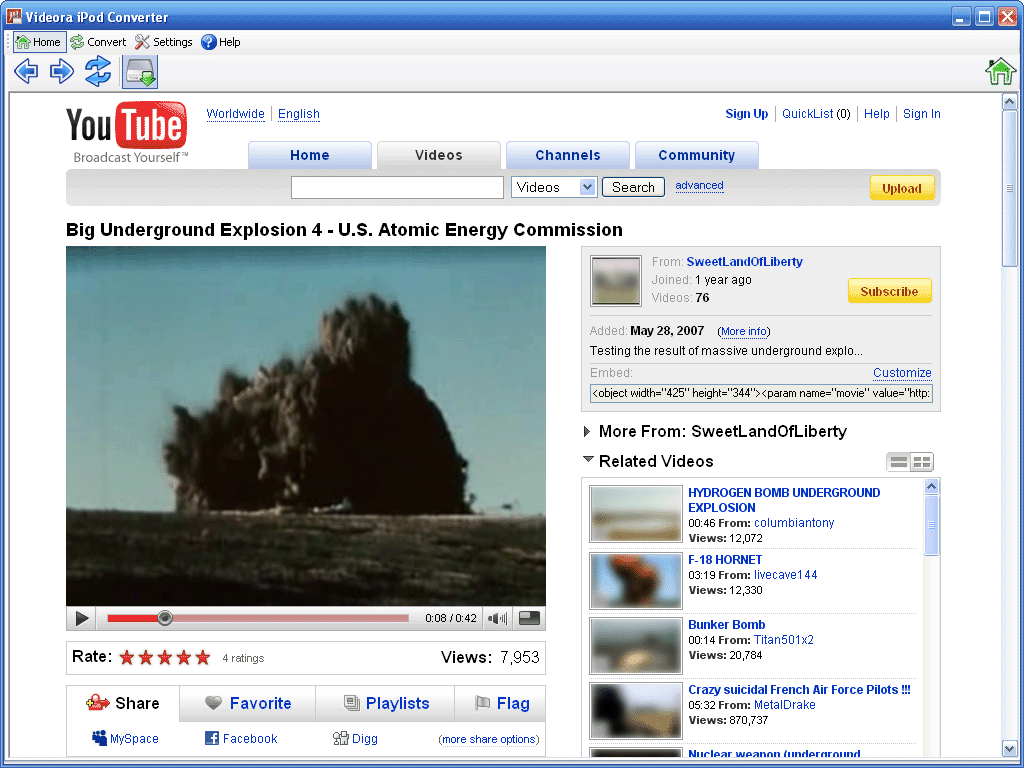1024x768 pixels.
Task: Click the green house icon at right
Action: tap(1000, 72)
